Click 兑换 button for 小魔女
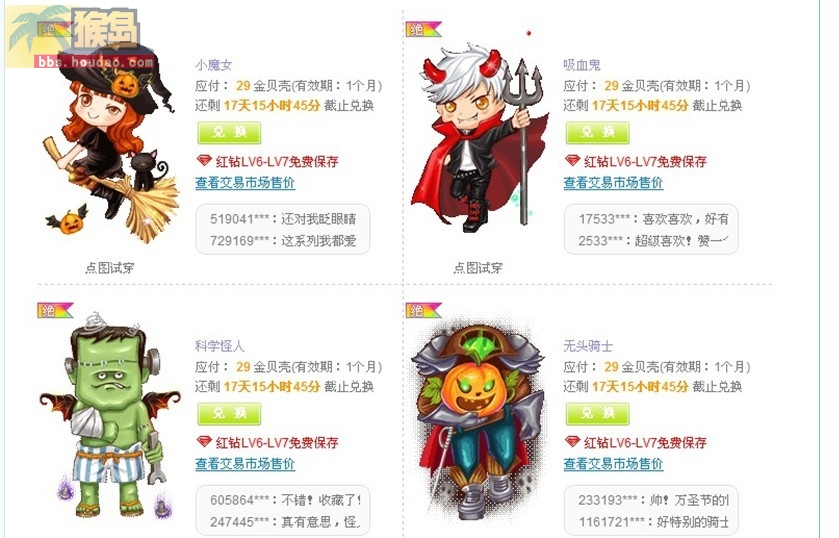Image resolution: width=839 pixels, height=538 pixels. tap(229, 132)
